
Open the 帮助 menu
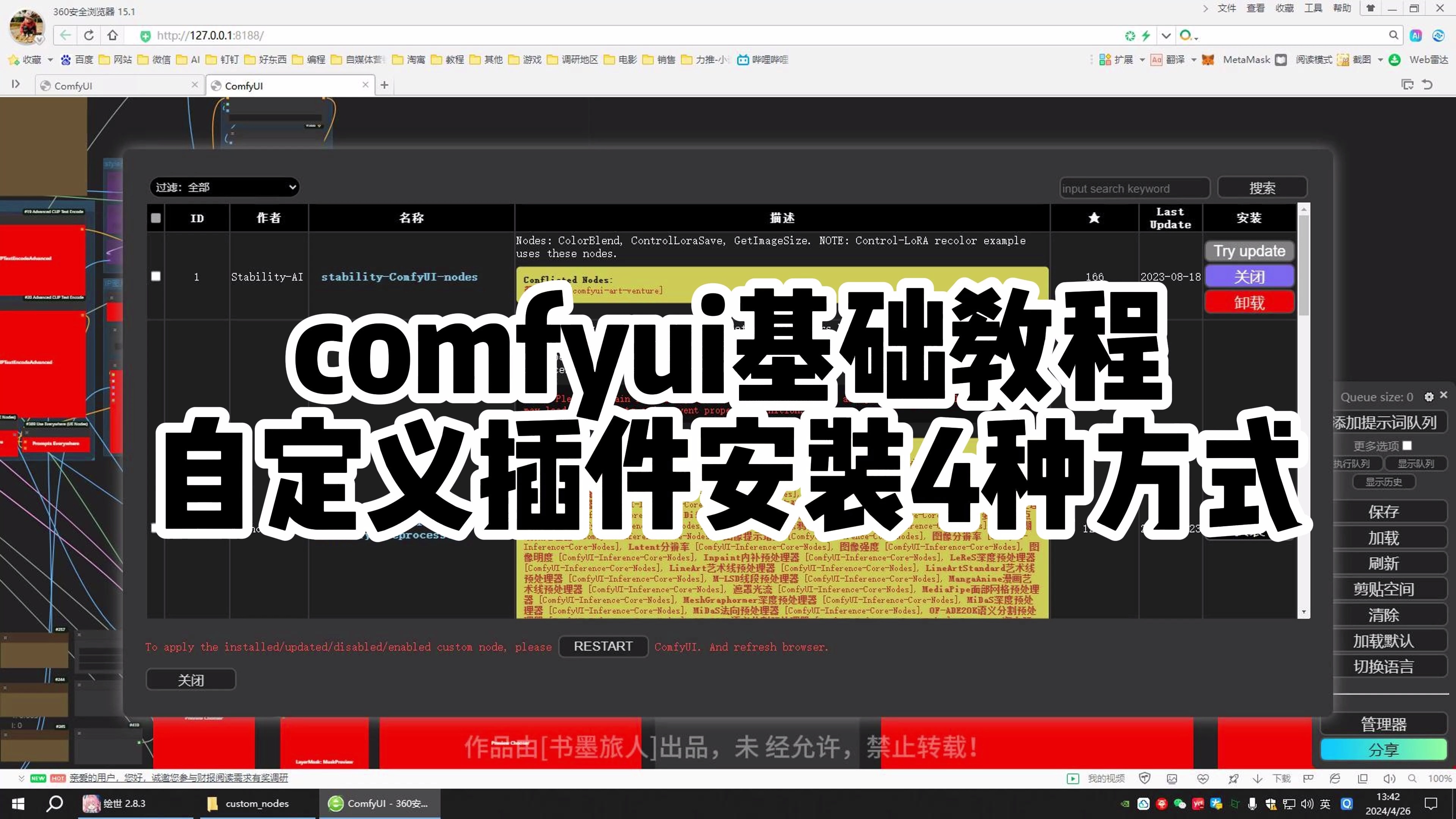[1342, 8]
